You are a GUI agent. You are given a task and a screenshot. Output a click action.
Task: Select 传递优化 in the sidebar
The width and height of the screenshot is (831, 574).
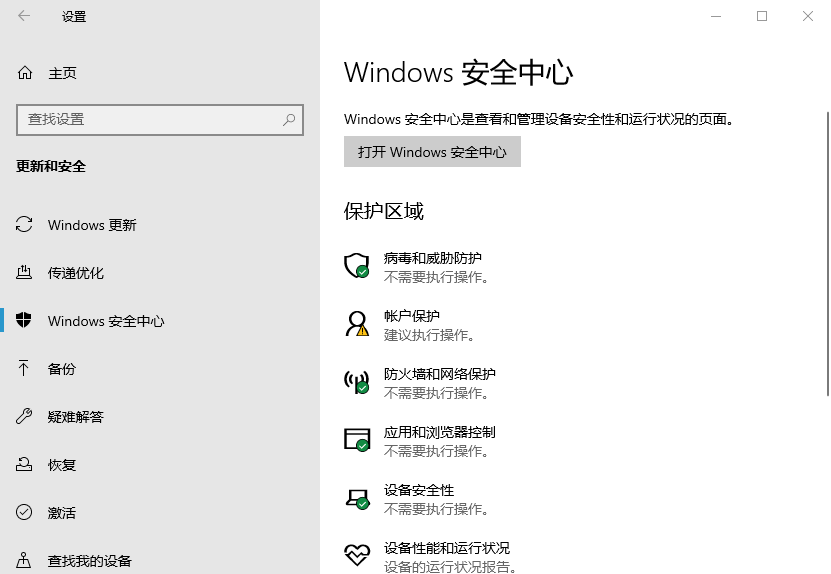click(x=160, y=272)
